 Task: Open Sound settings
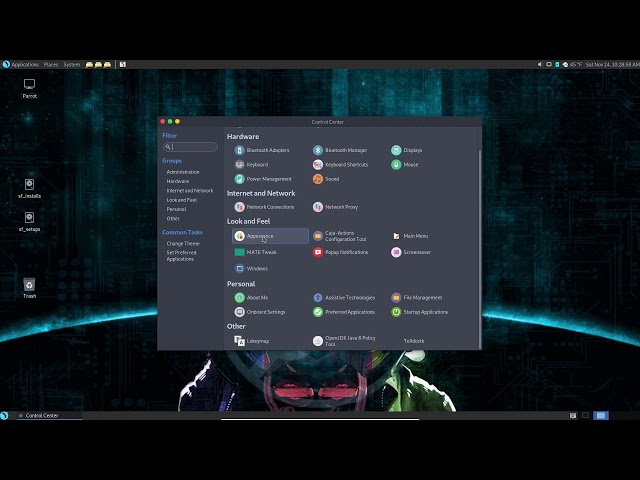[x=326, y=179]
